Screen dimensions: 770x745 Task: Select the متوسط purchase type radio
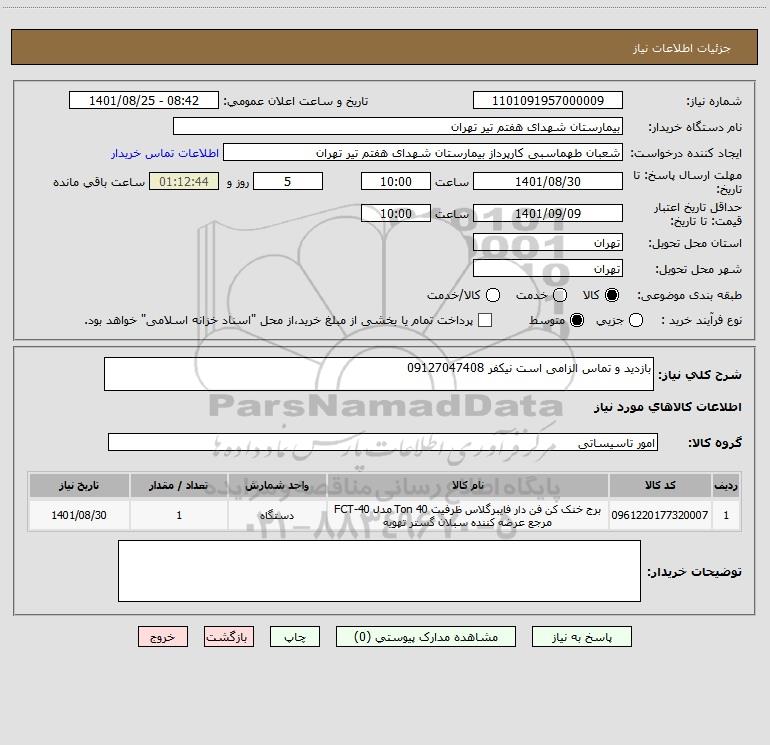tap(577, 320)
